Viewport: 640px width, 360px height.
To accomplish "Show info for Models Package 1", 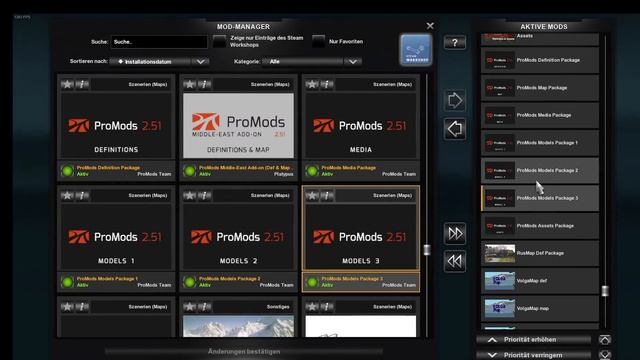I will [82, 196].
